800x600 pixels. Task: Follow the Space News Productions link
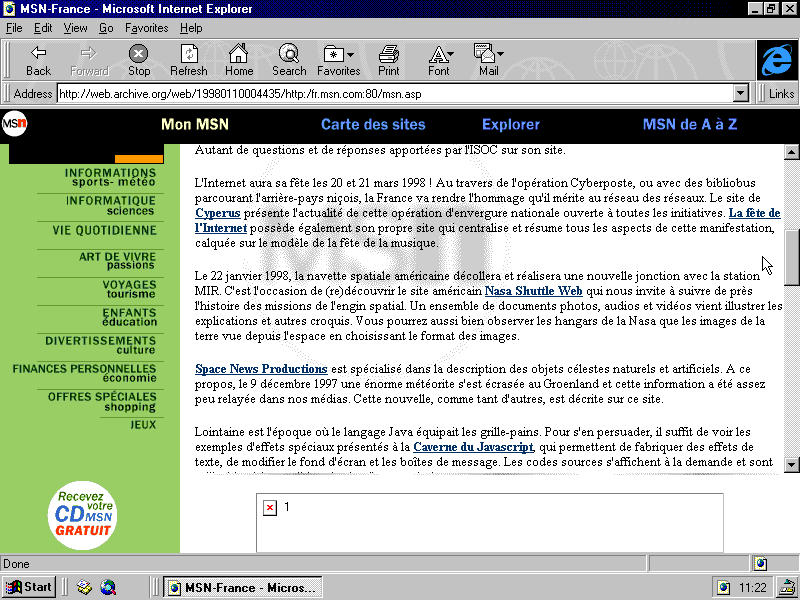pyautogui.click(x=261, y=369)
